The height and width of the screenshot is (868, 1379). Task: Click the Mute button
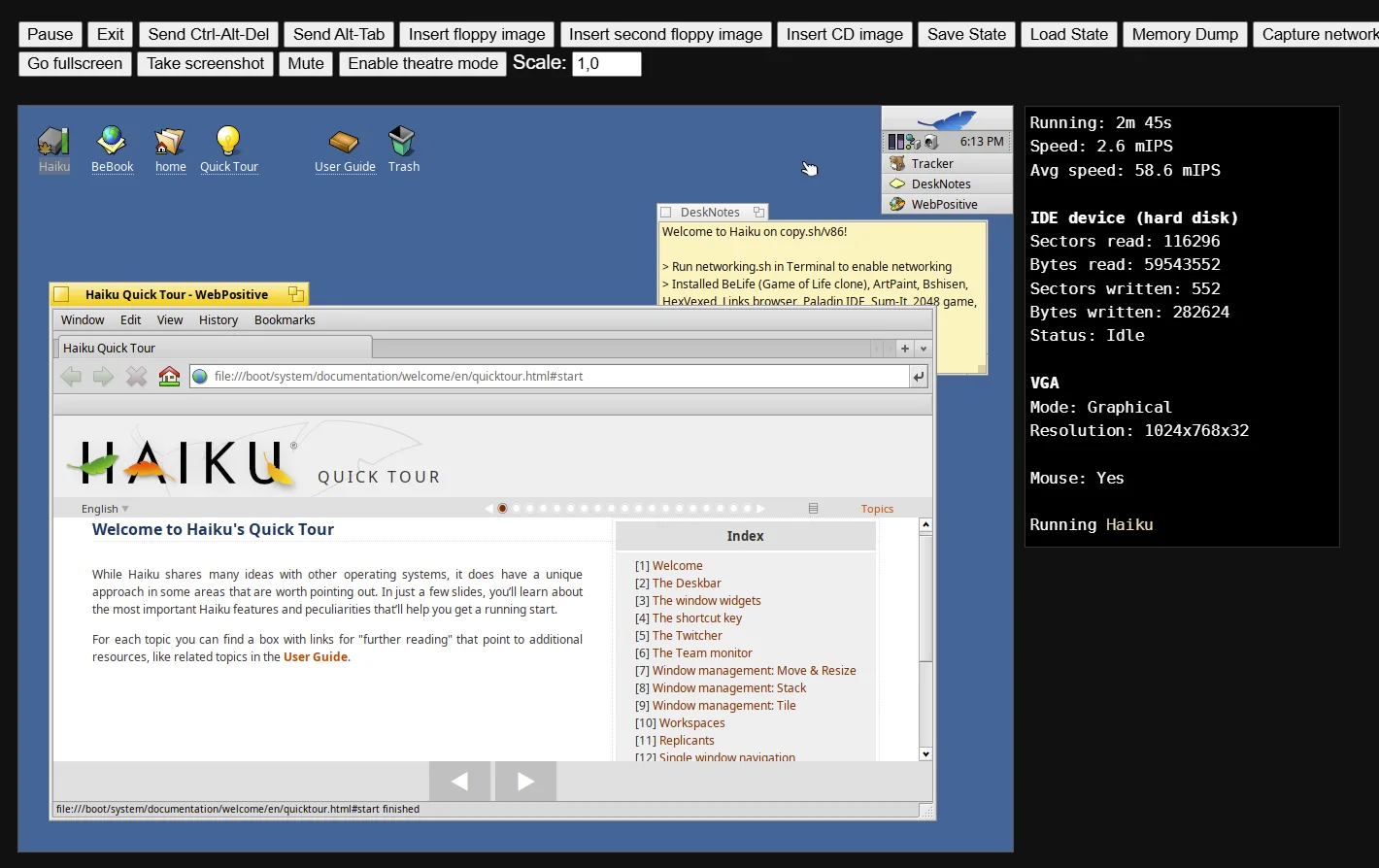(x=306, y=64)
